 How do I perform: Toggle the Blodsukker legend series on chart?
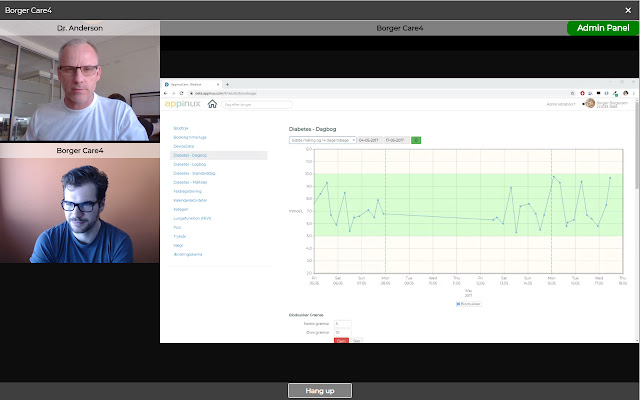[469, 304]
